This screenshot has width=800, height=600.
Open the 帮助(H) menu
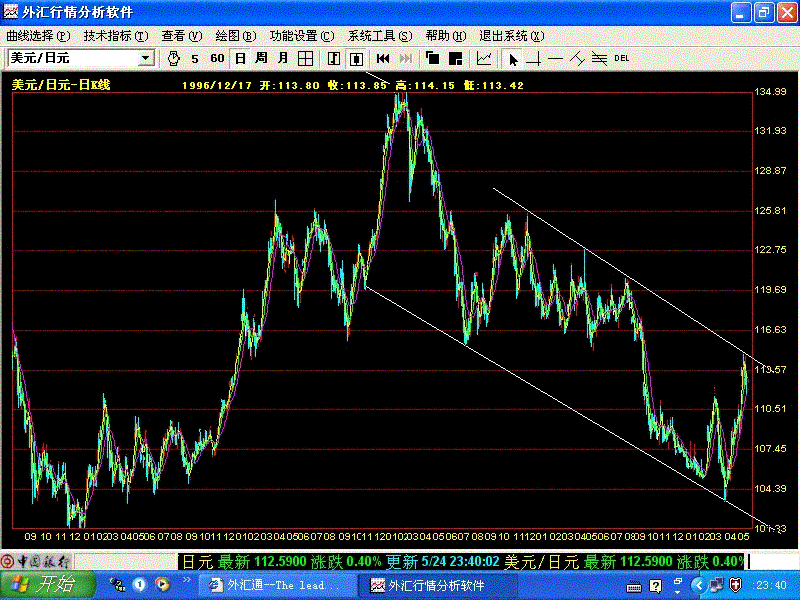(446, 36)
